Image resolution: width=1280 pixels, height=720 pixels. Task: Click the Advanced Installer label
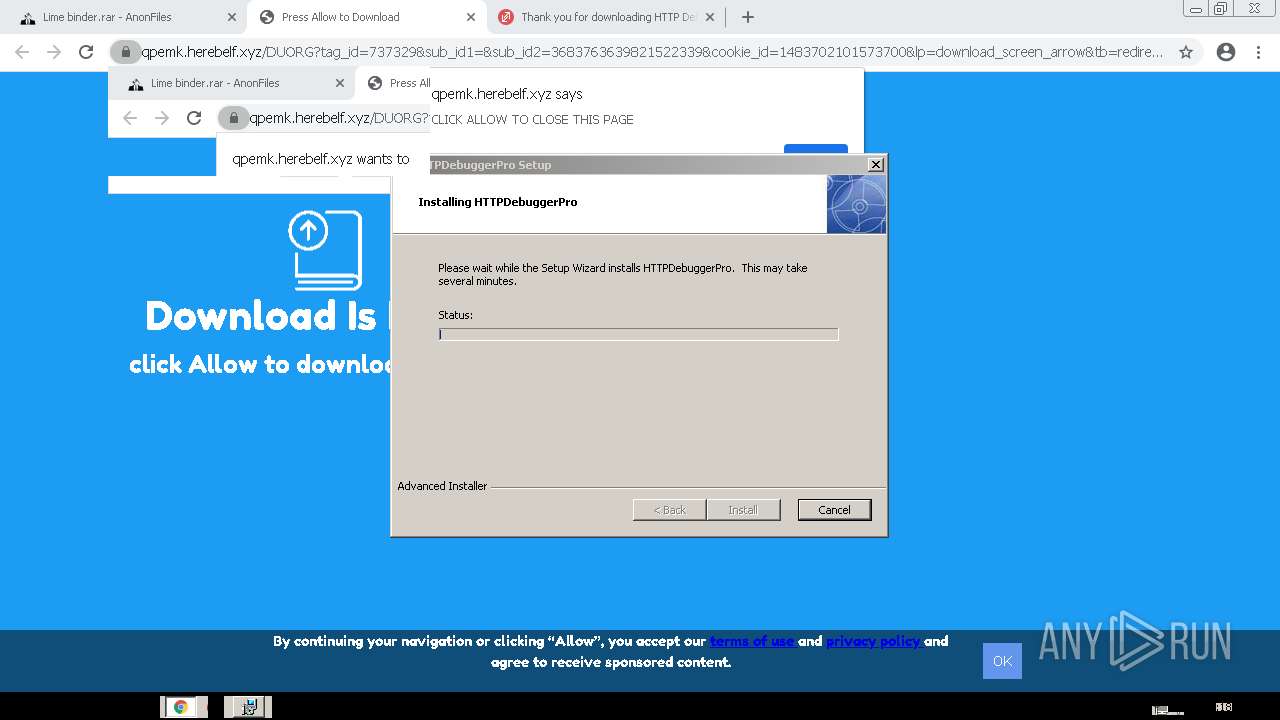click(x=442, y=486)
